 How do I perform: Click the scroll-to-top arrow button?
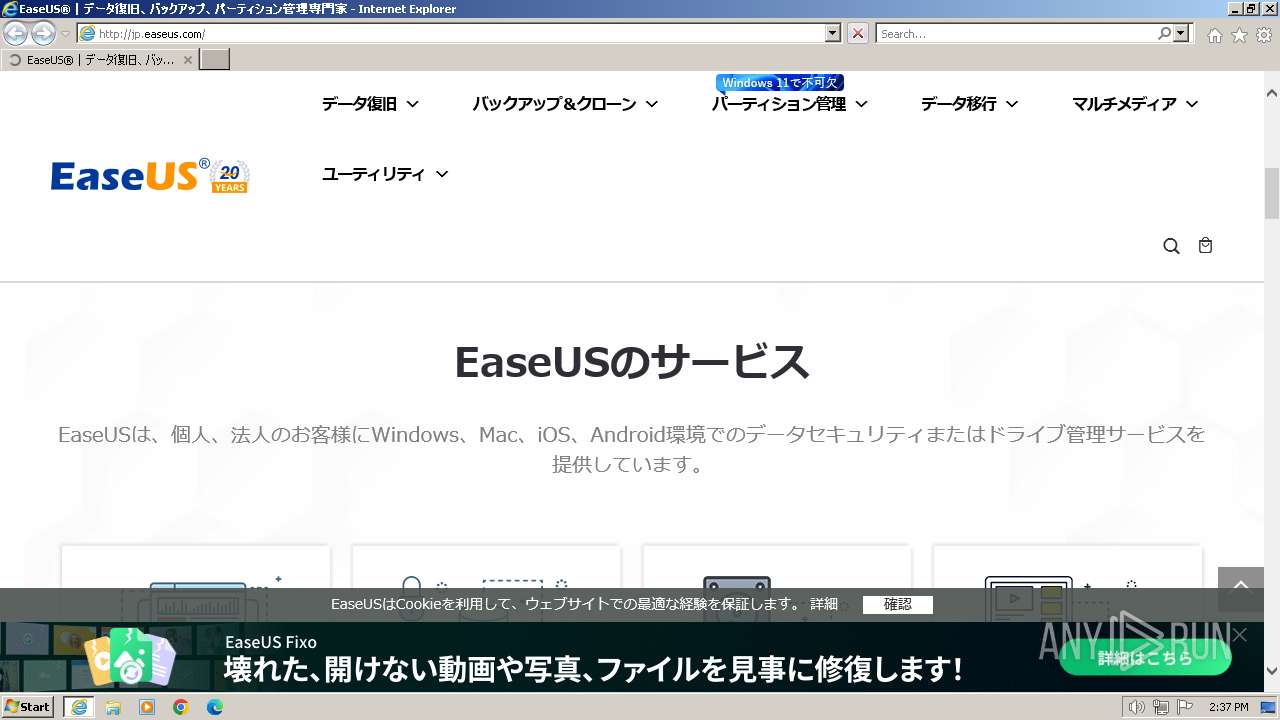coord(1241,588)
